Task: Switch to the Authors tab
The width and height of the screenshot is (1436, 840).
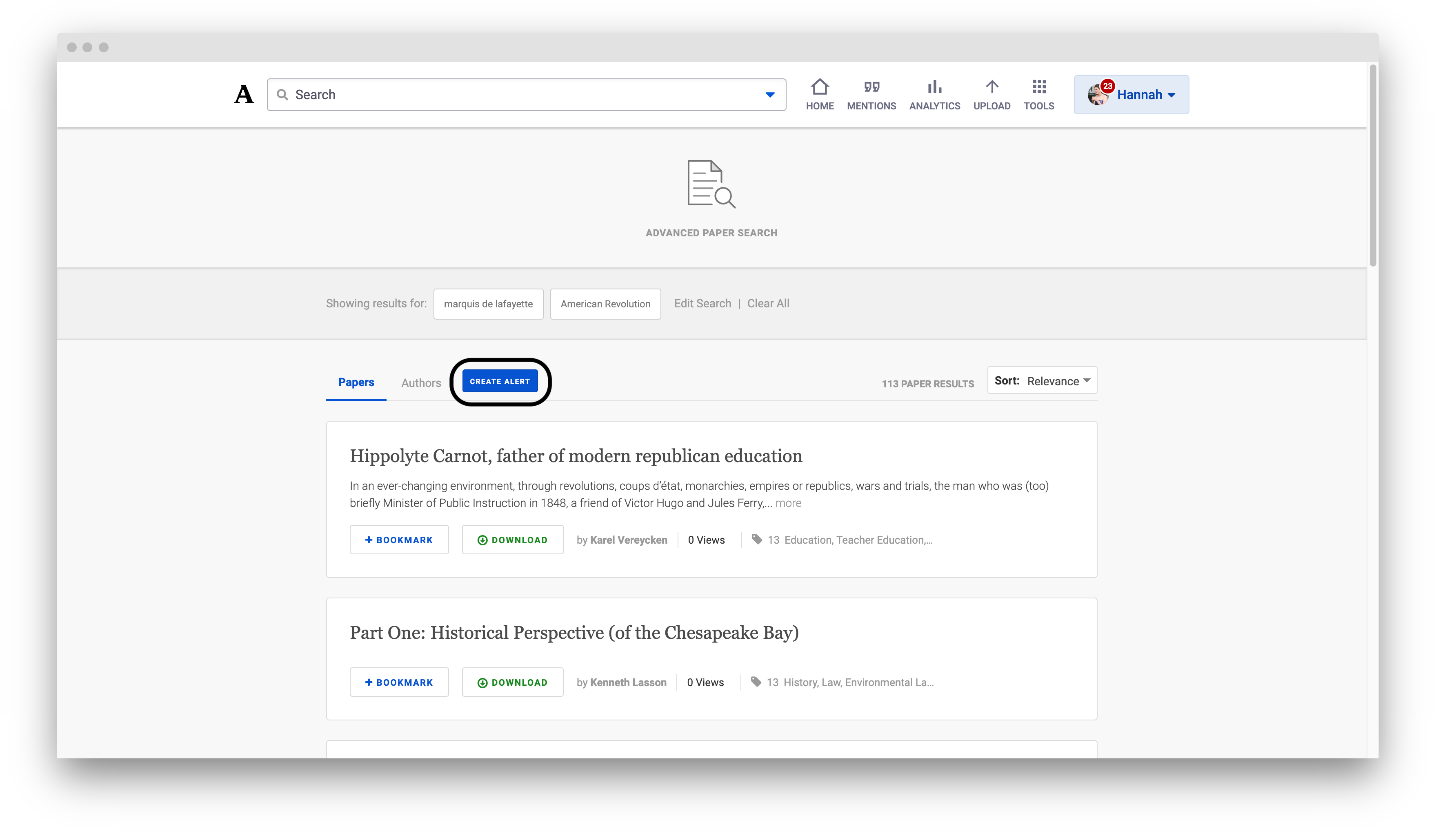Action: [x=420, y=382]
